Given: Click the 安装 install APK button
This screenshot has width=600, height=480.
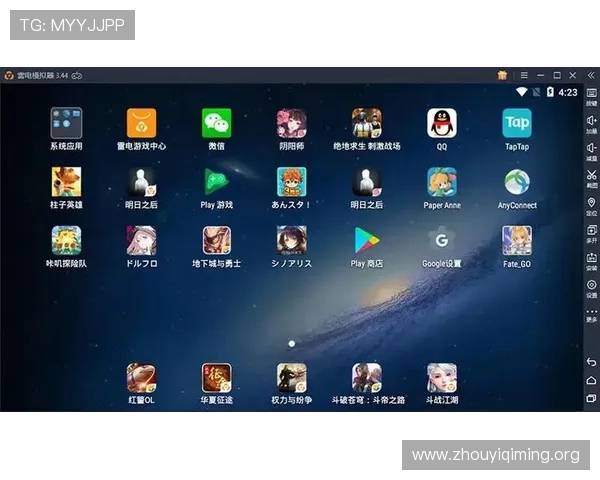Looking at the screenshot, I should pos(592,261).
